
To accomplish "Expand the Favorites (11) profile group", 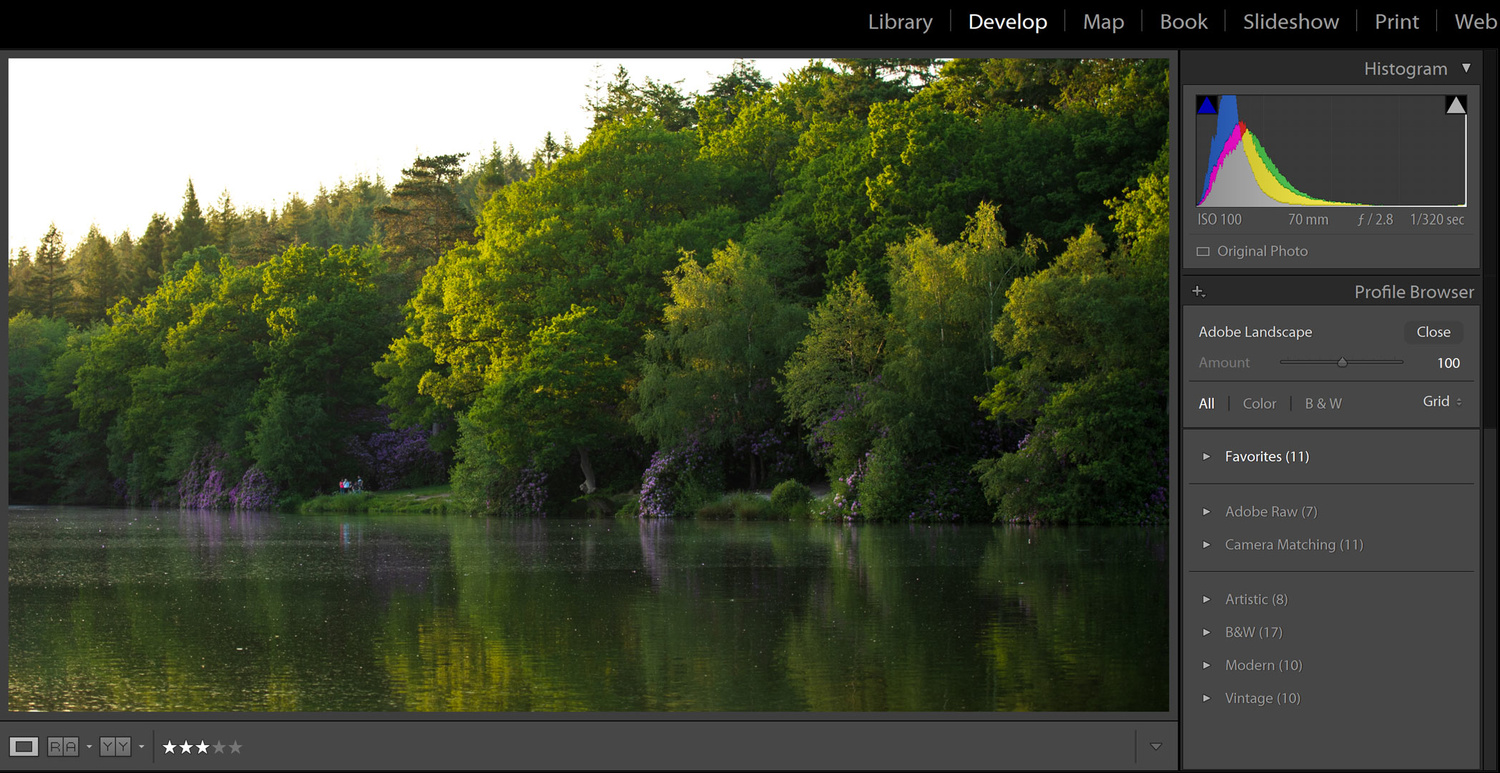I will pos(1207,457).
